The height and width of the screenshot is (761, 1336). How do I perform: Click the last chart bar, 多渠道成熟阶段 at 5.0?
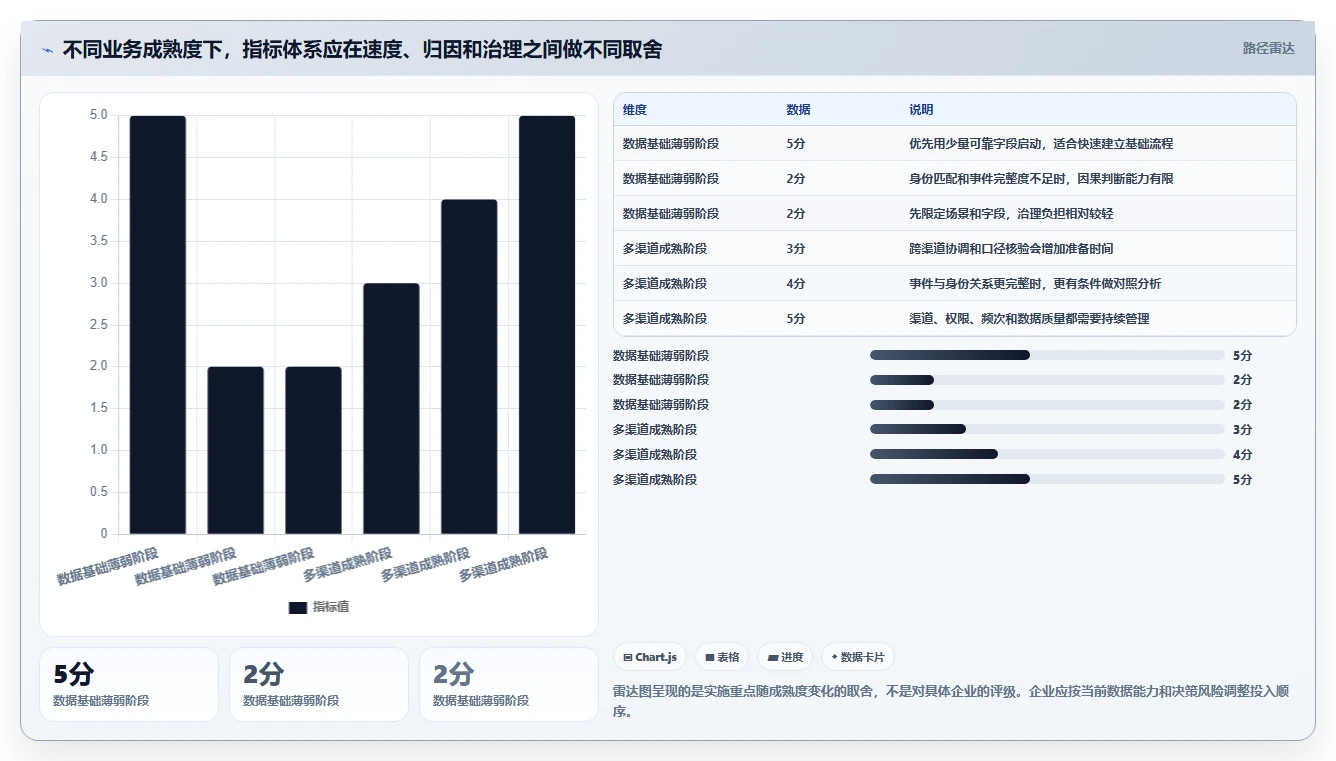coord(547,325)
